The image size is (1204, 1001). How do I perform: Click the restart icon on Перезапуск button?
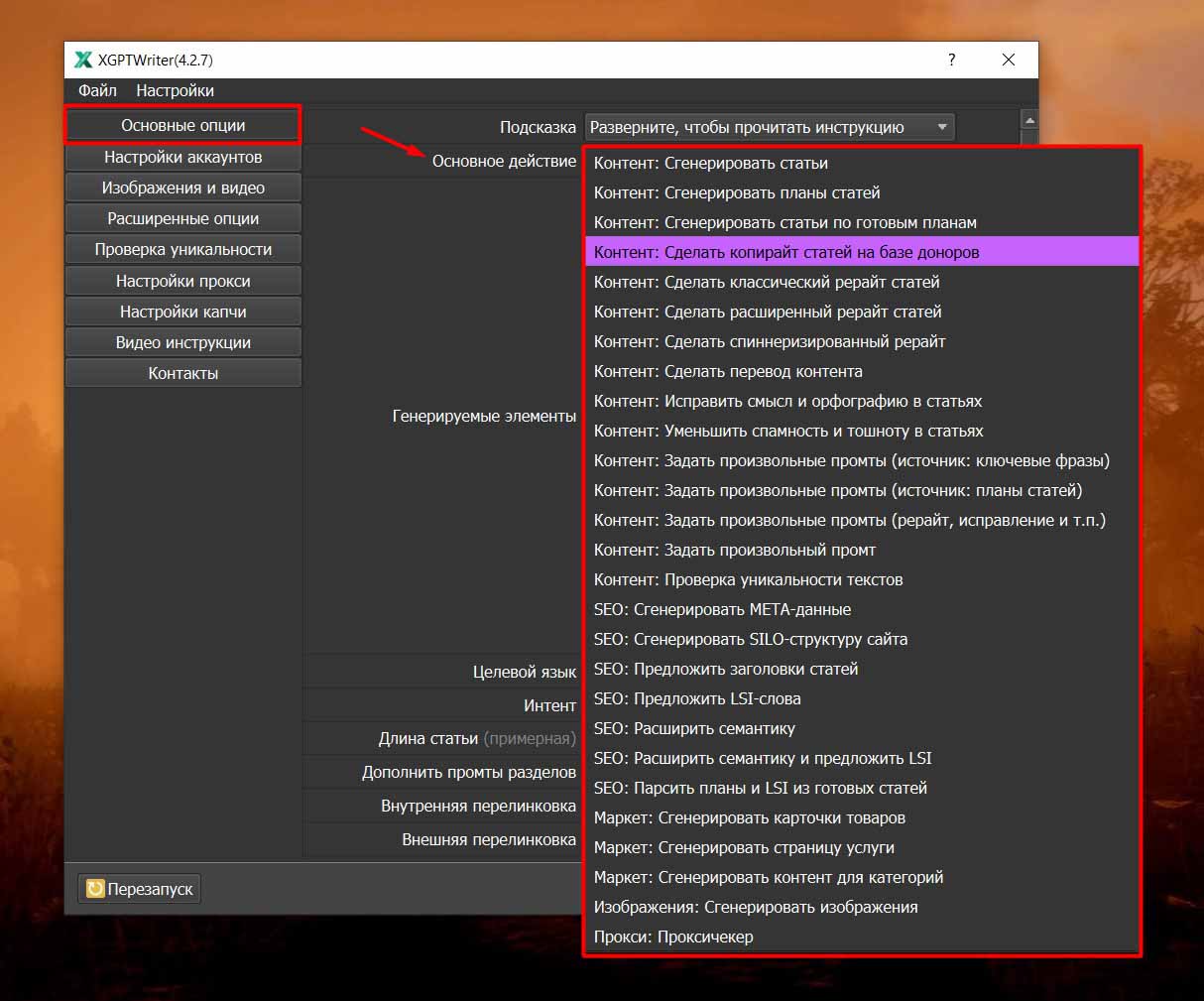pyautogui.click(x=95, y=889)
